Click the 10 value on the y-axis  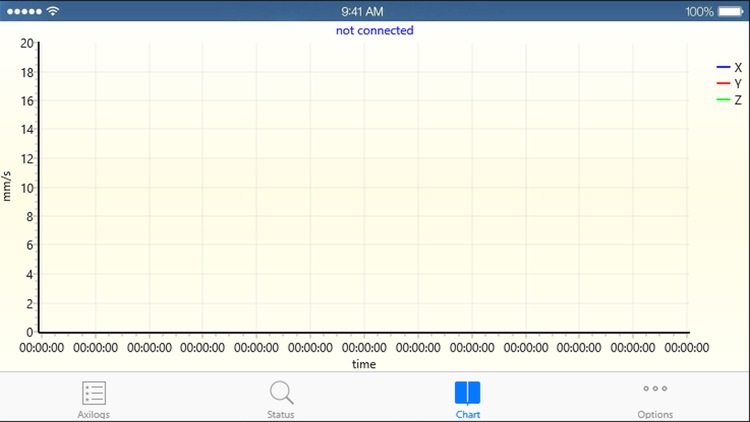[27, 188]
